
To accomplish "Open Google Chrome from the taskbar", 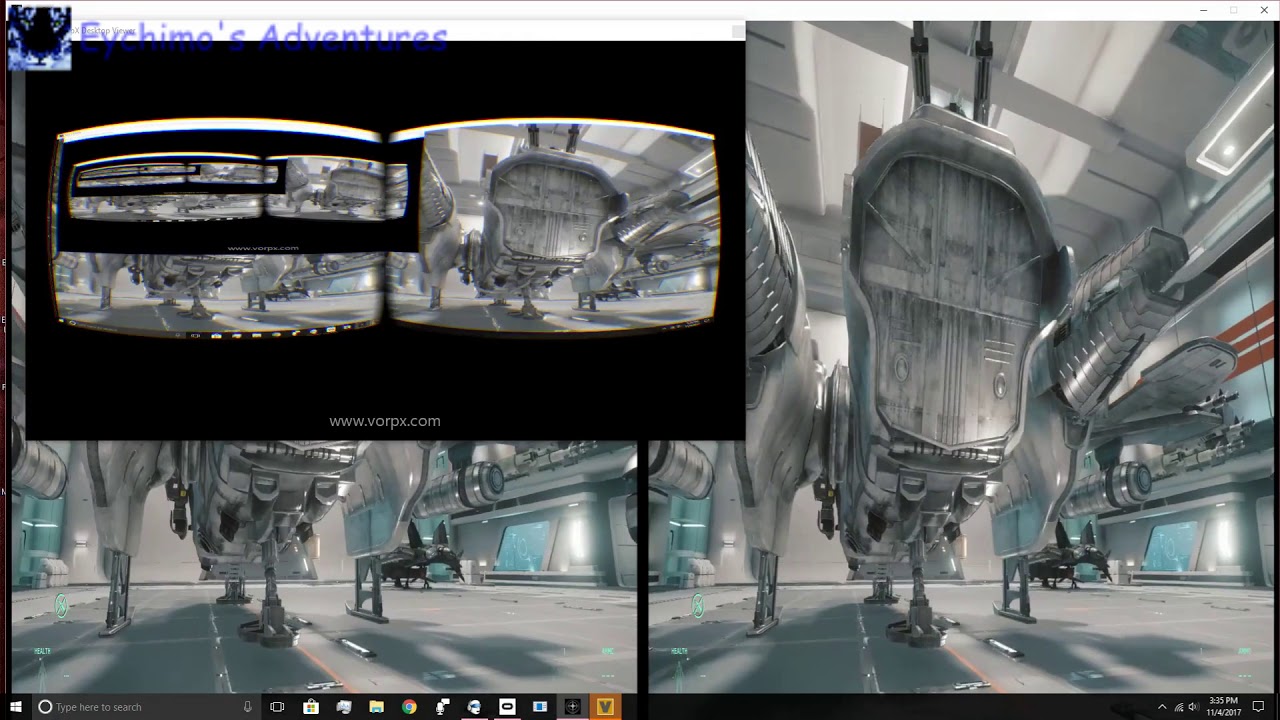I will click(x=409, y=707).
